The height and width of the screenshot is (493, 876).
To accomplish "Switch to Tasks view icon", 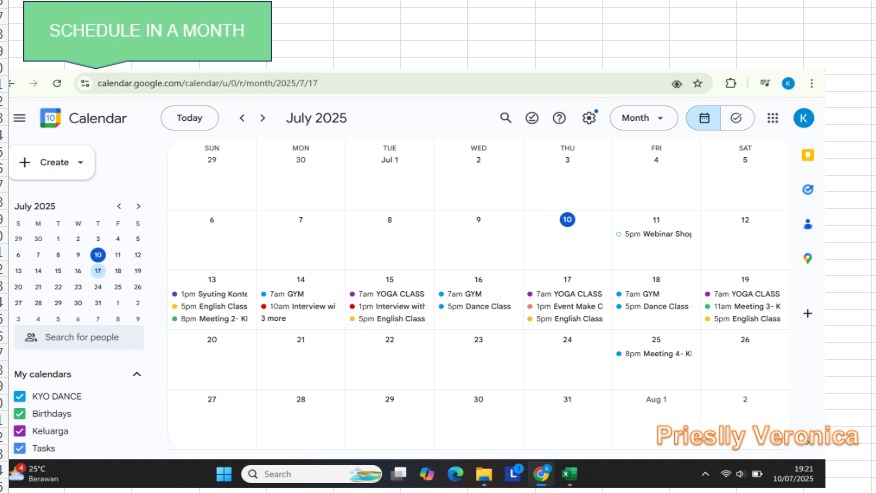I will pos(736,118).
